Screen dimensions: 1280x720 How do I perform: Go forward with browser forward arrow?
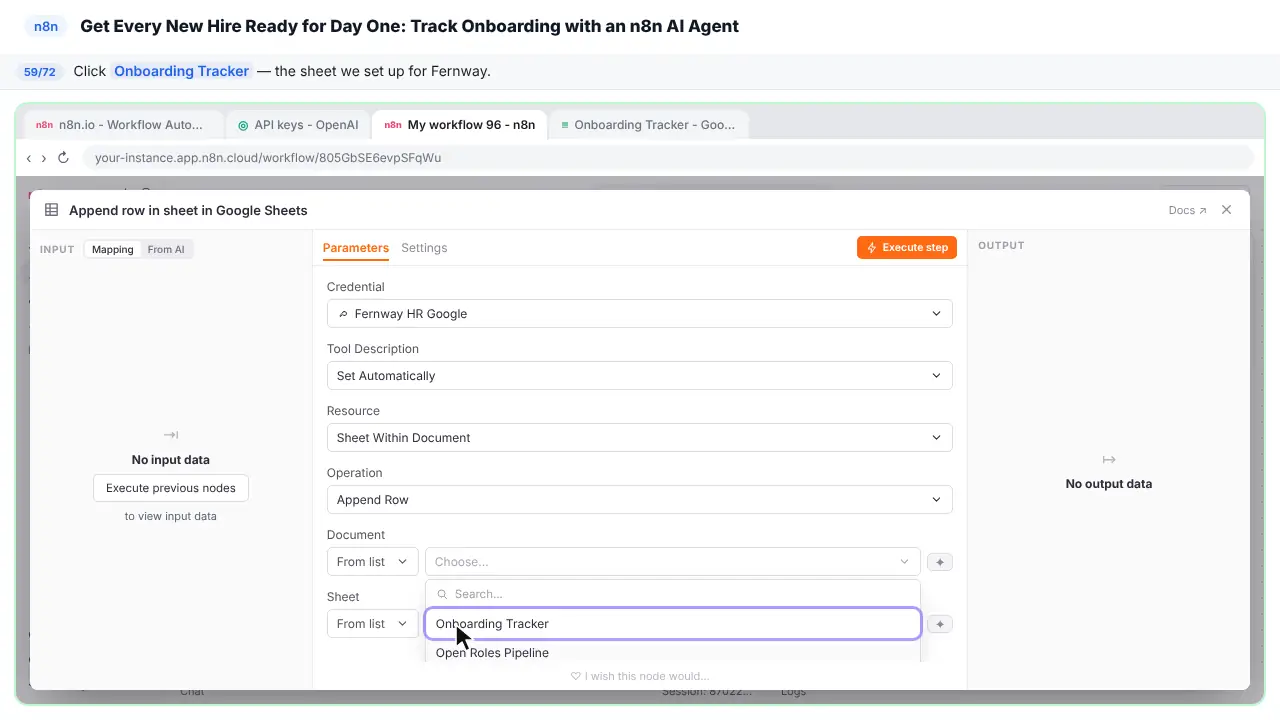point(43,158)
